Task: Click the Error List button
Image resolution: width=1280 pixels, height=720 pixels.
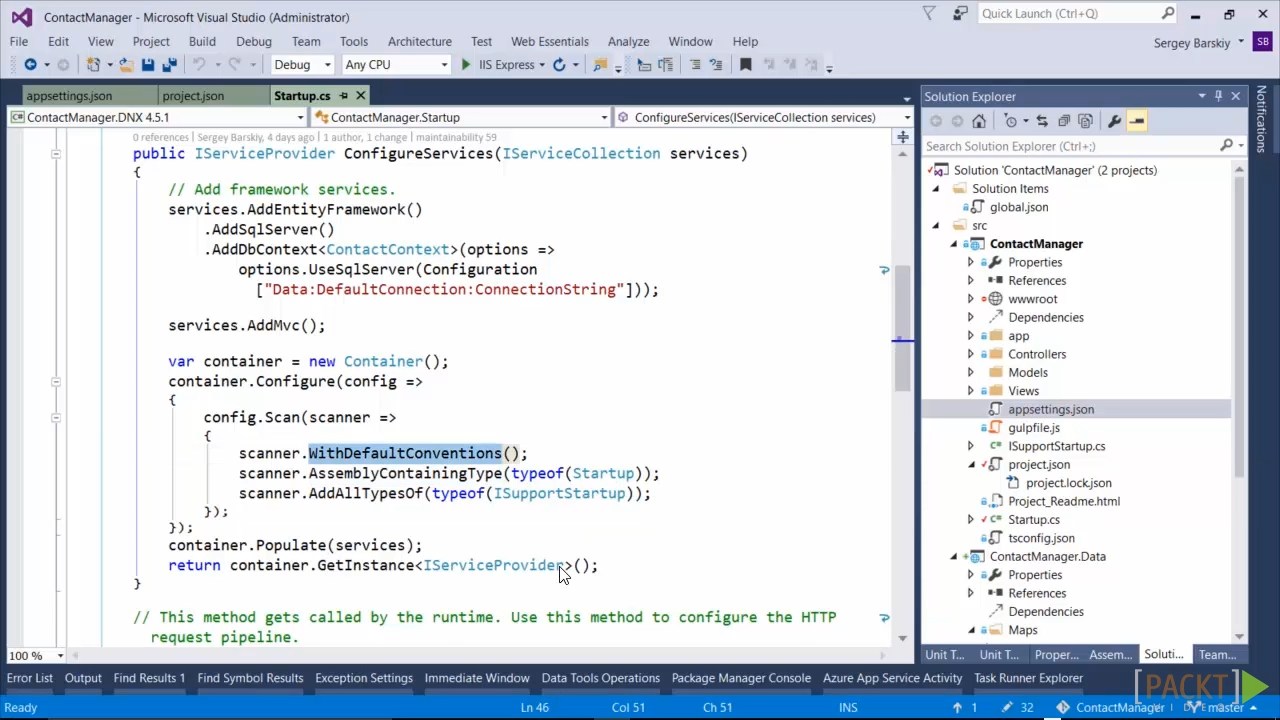Action: (x=29, y=678)
